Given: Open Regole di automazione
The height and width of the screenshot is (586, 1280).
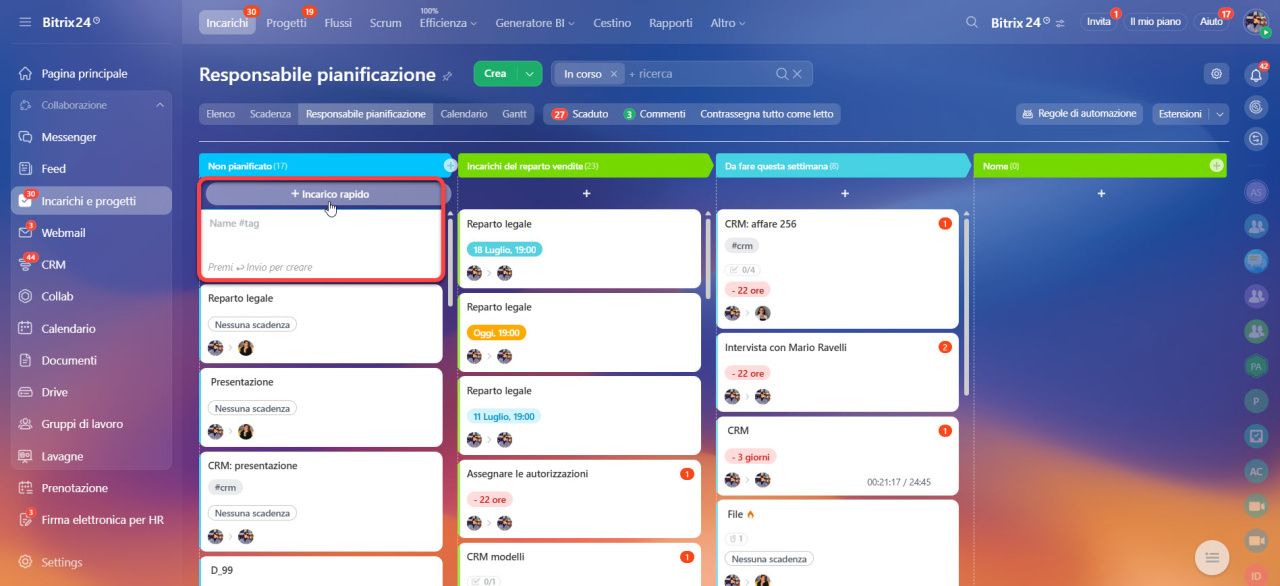Looking at the screenshot, I should (1080, 114).
